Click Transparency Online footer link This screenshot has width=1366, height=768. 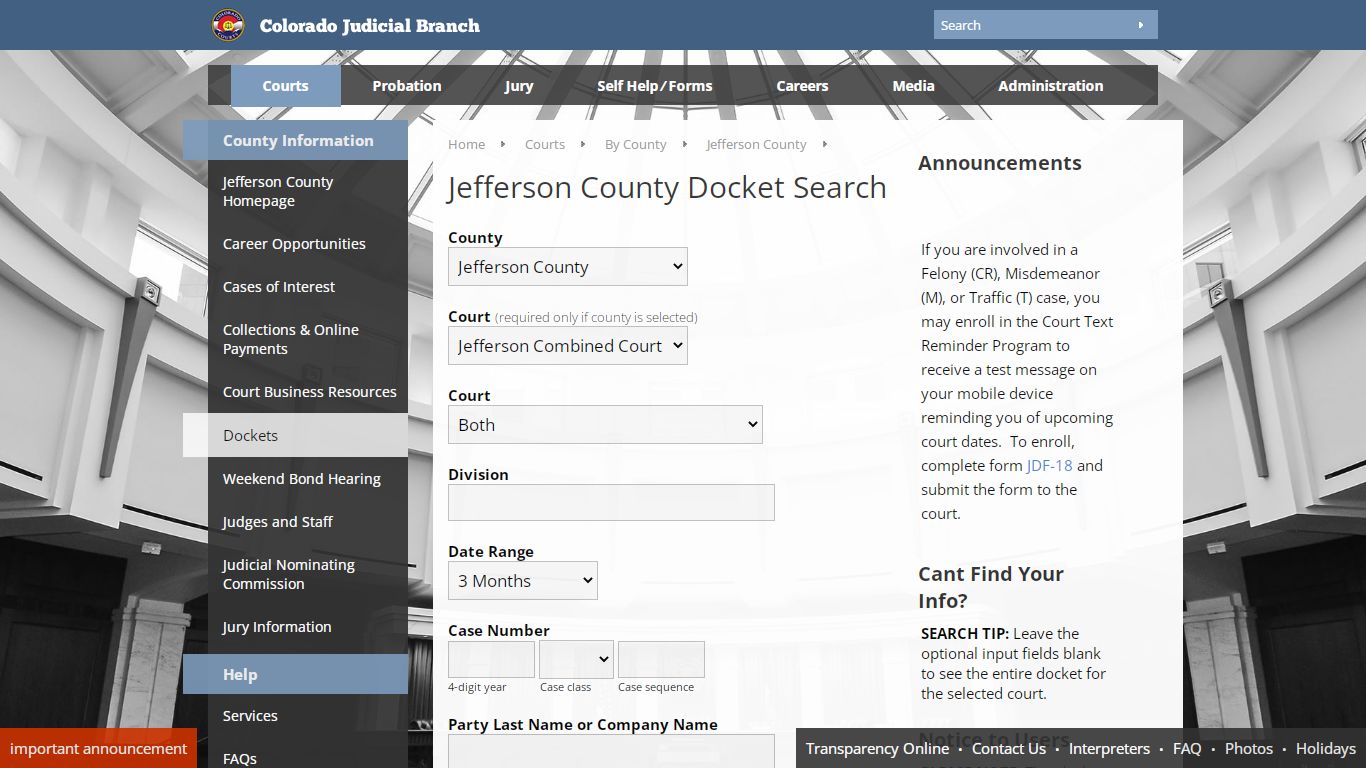877,749
